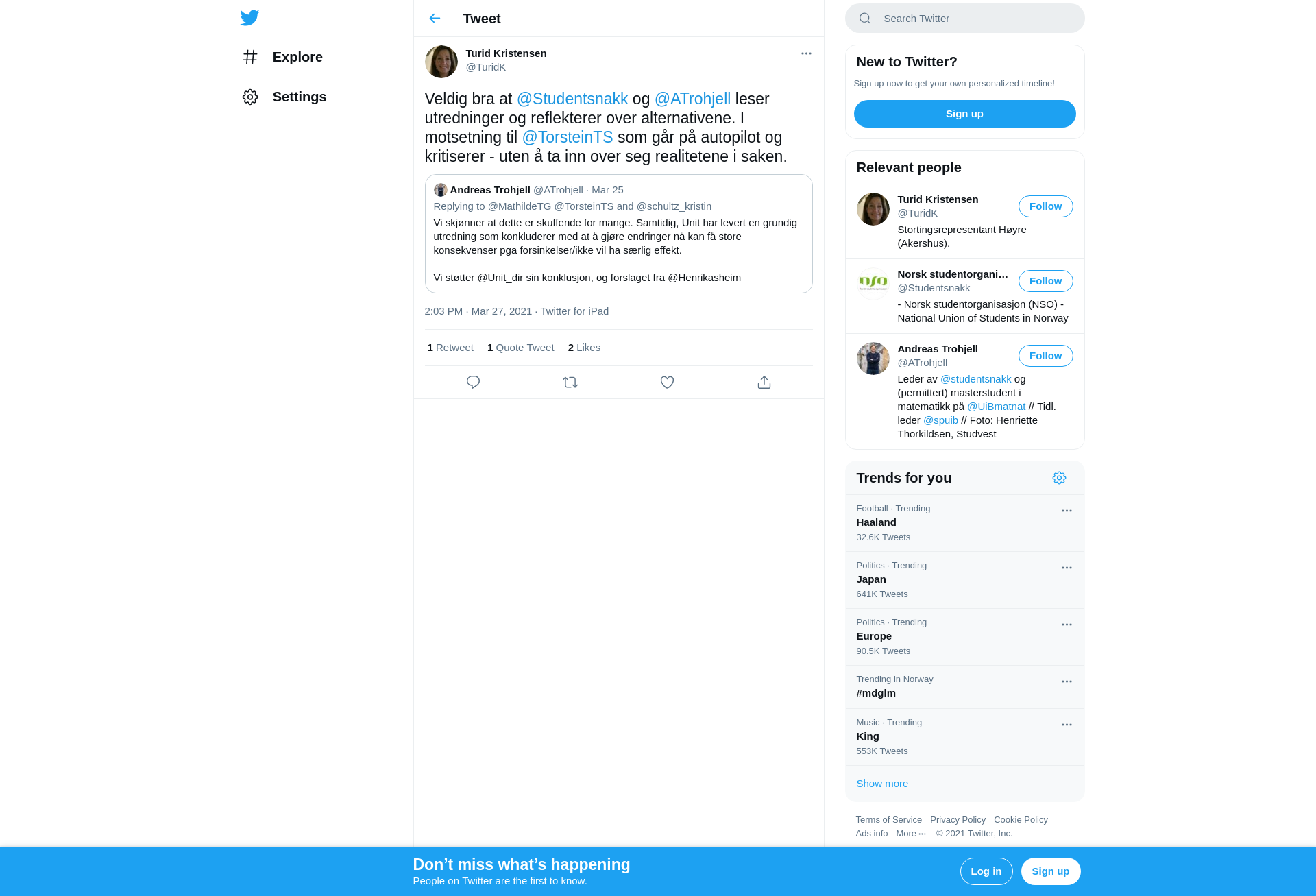Go back using the arrow icon
The height and width of the screenshot is (896, 1316).
tap(435, 19)
